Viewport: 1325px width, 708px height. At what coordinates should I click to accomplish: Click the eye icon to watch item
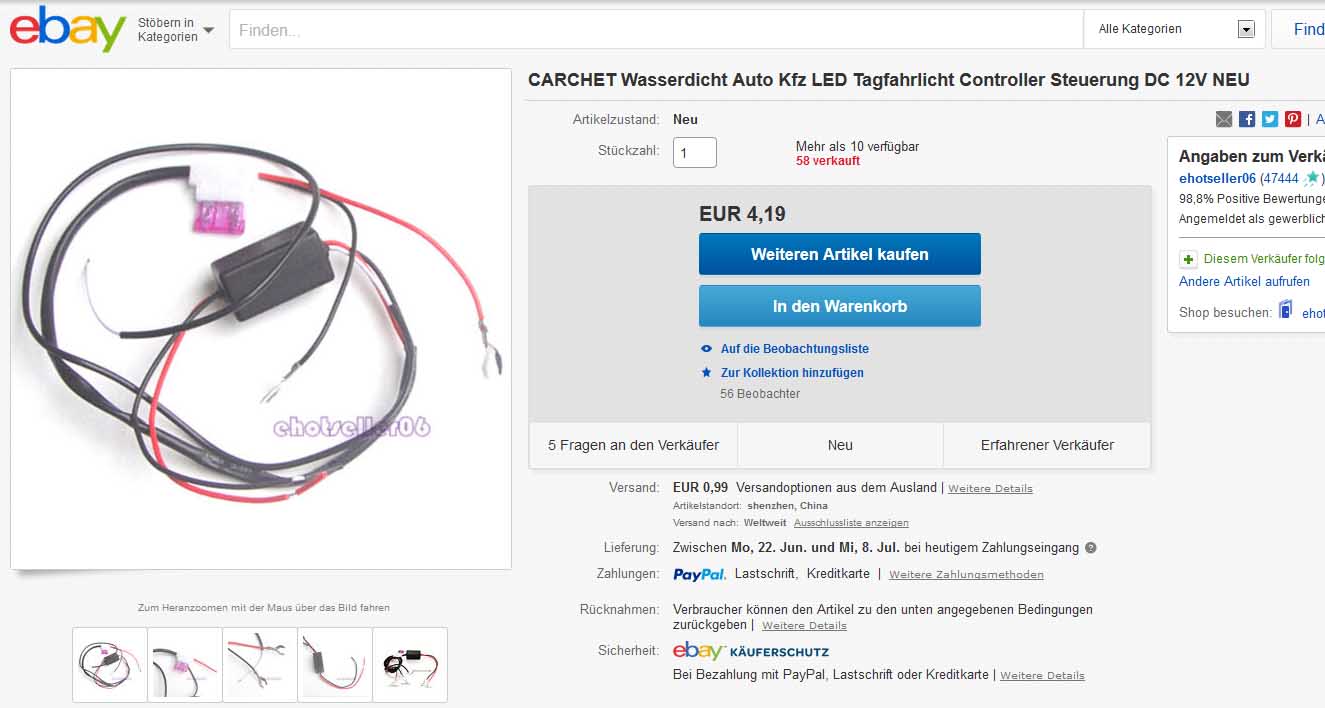[x=707, y=349]
